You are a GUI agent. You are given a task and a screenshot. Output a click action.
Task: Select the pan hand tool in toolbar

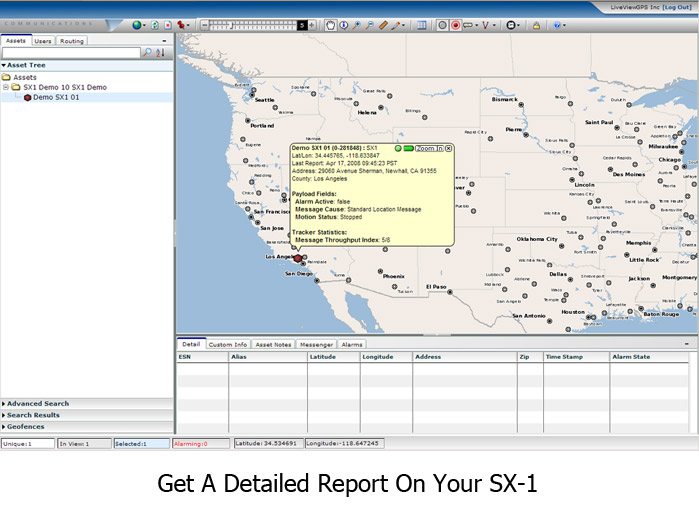pos(330,24)
